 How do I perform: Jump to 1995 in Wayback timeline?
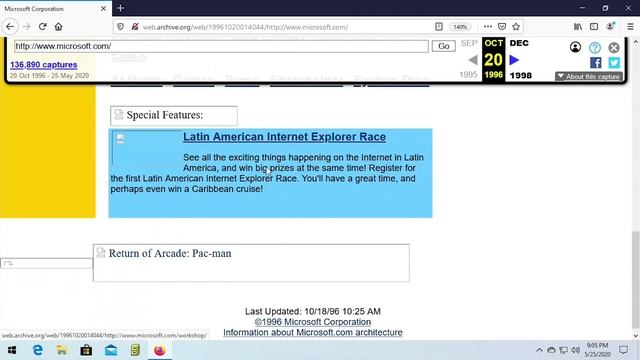coord(468,75)
